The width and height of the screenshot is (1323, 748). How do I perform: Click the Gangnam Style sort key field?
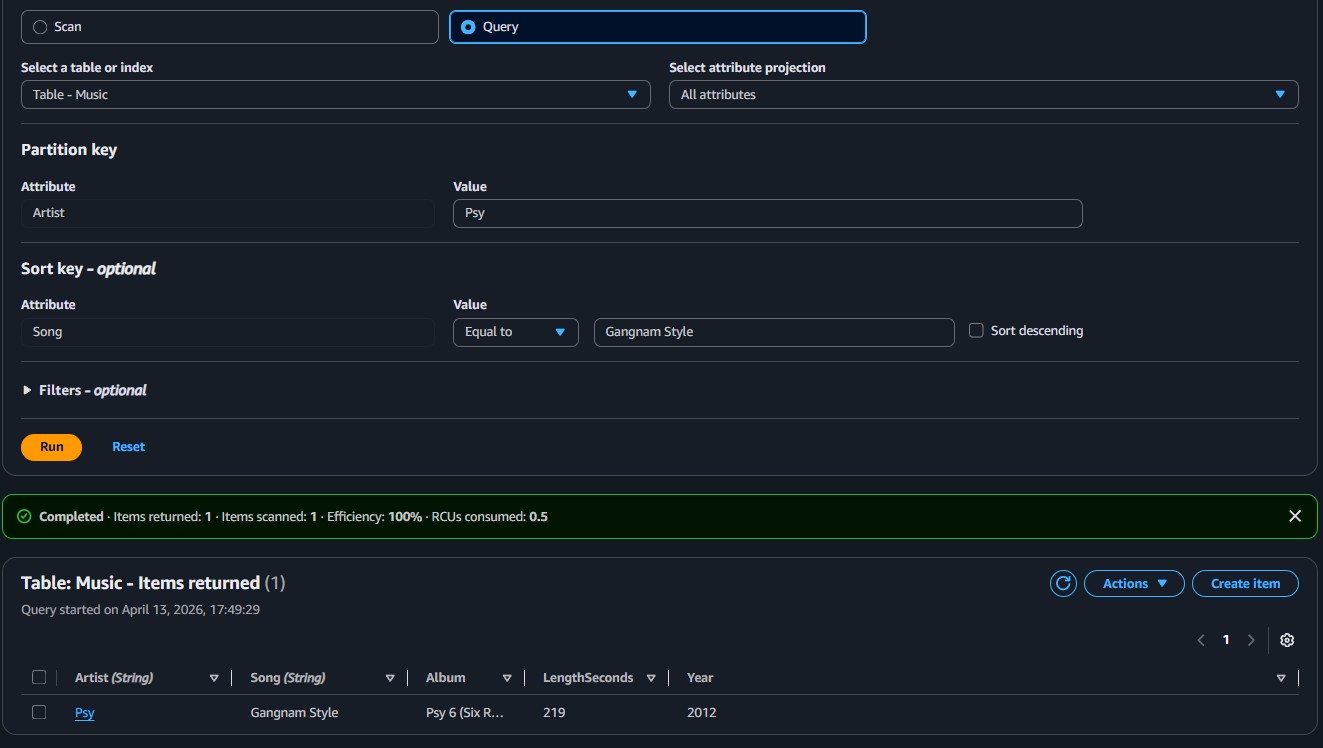point(774,332)
